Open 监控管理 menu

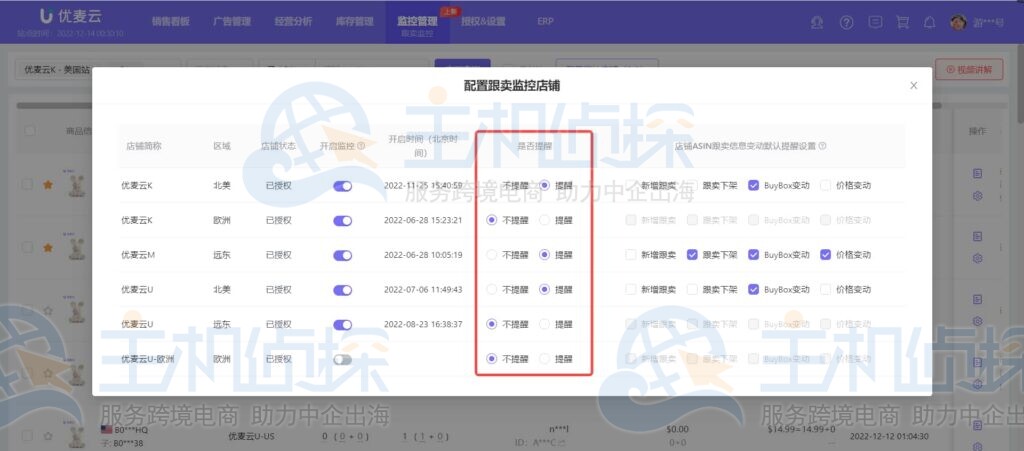[x=417, y=22]
